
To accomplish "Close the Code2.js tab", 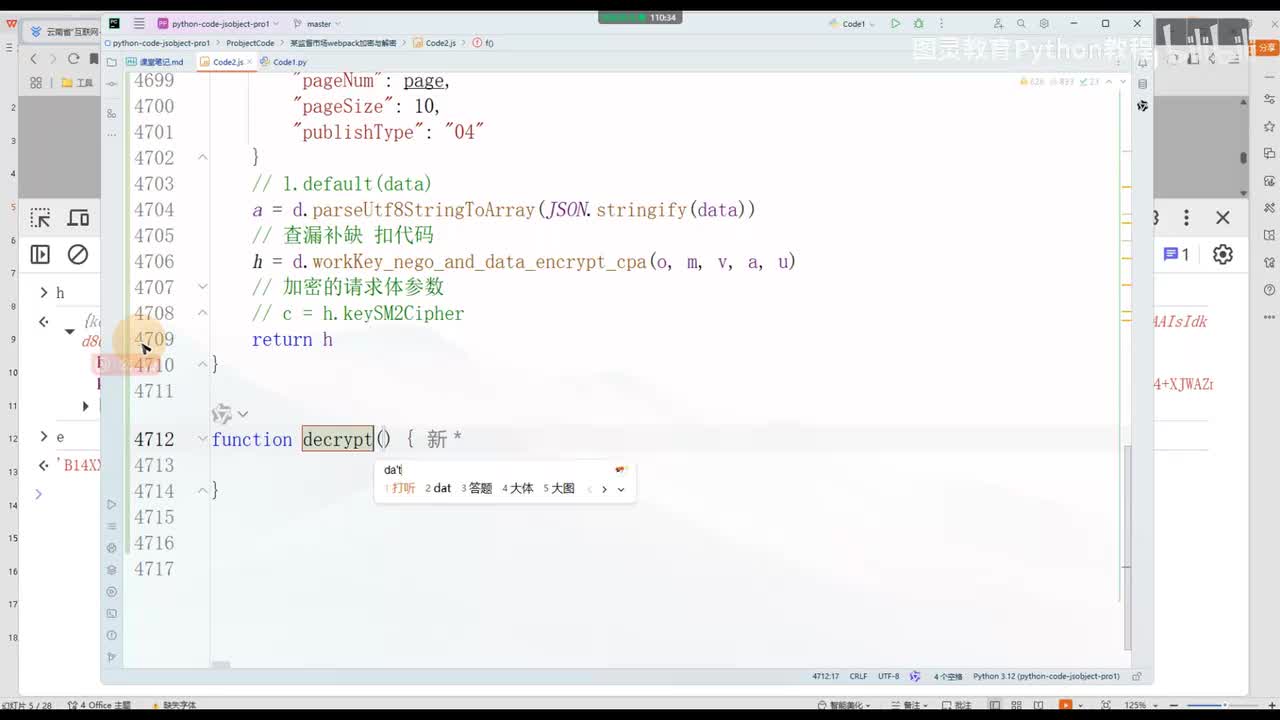I will pyautogui.click(x=249, y=62).
